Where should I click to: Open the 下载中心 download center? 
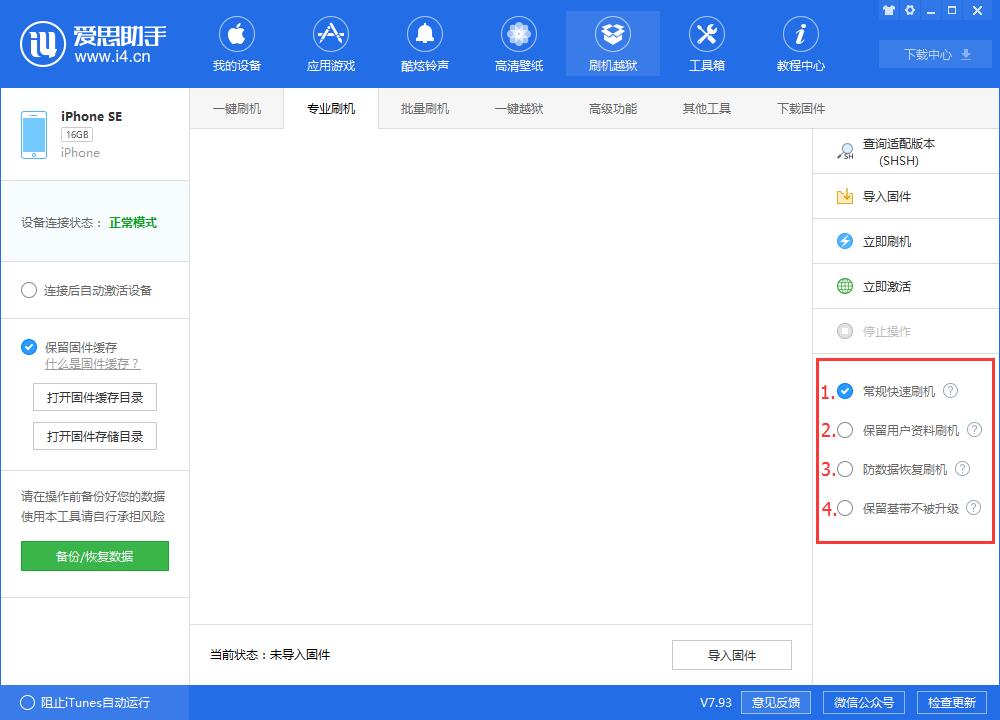coord(937,55)
